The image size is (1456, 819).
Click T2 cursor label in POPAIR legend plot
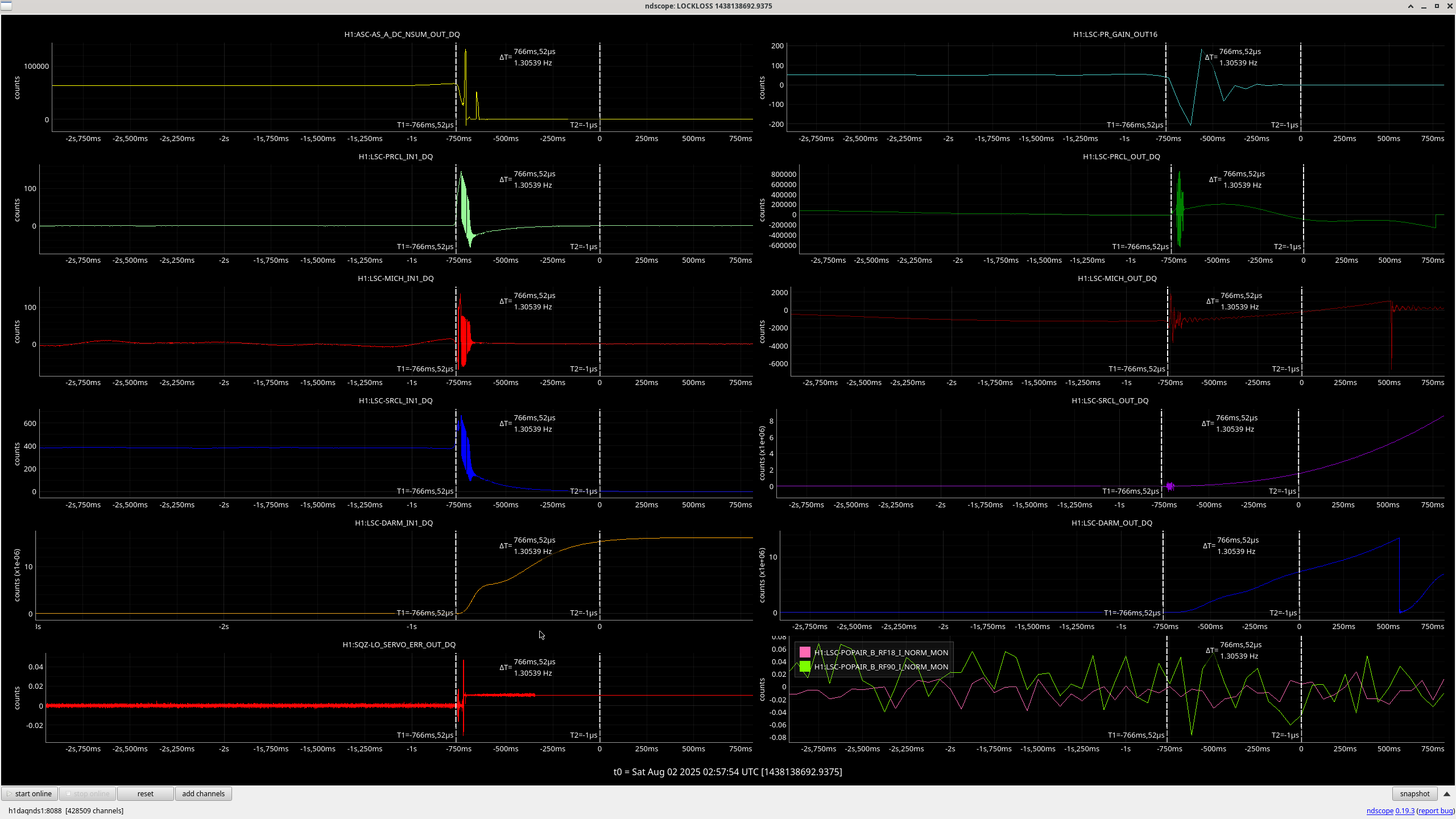point(1285,735)
